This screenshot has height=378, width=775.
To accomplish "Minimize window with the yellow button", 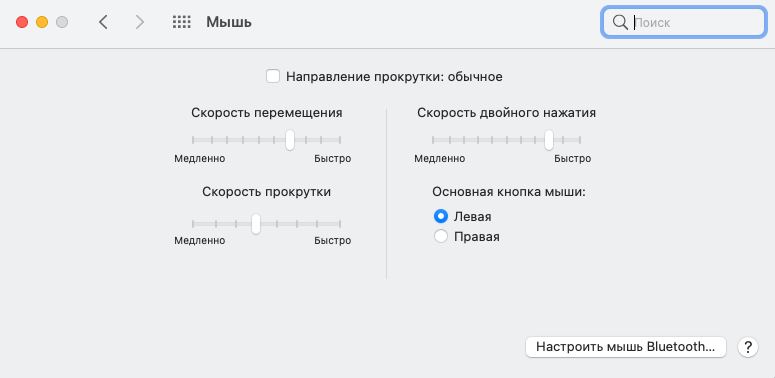I will tap(42, 22).
